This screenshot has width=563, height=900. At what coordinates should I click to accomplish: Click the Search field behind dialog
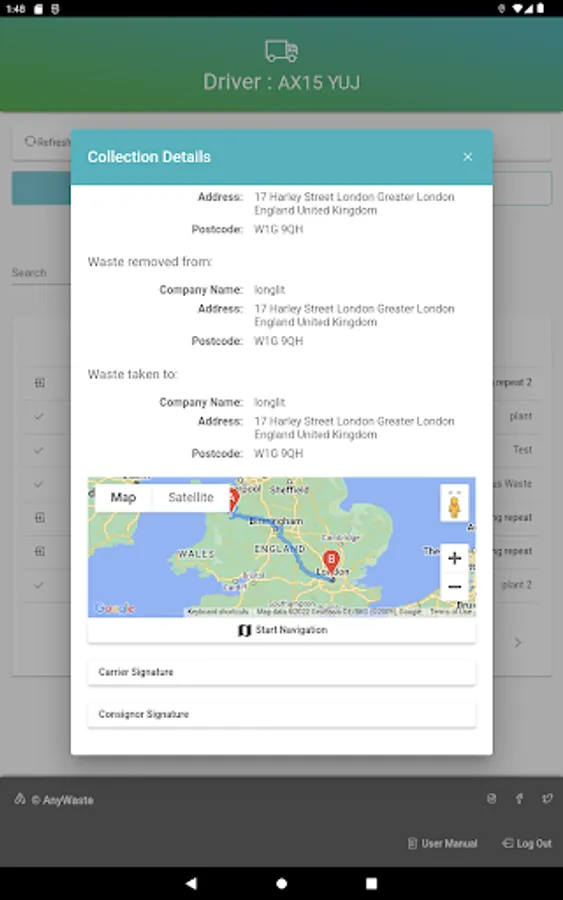tap(41, 273)
